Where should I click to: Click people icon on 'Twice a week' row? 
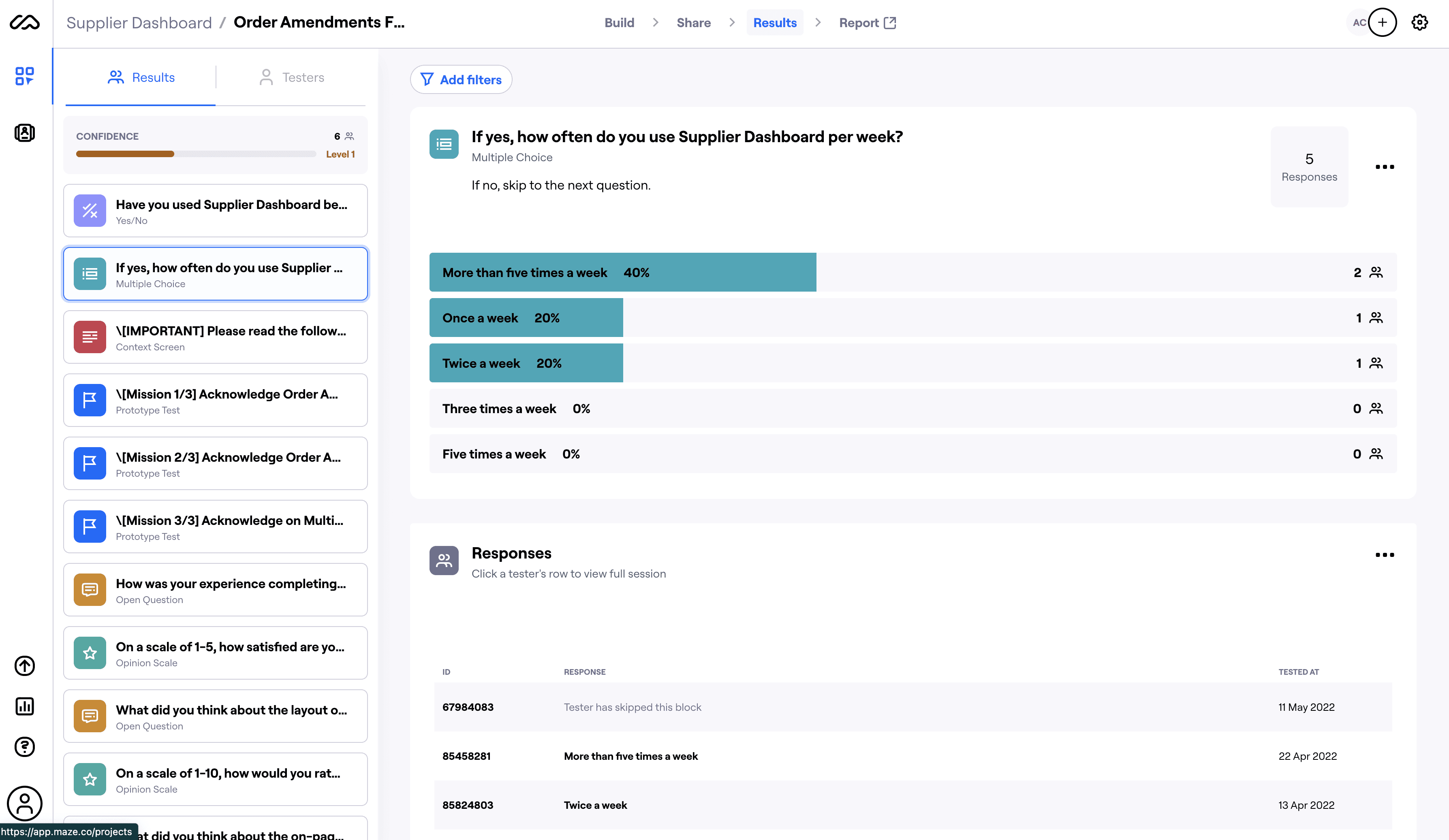[1376, 363]
